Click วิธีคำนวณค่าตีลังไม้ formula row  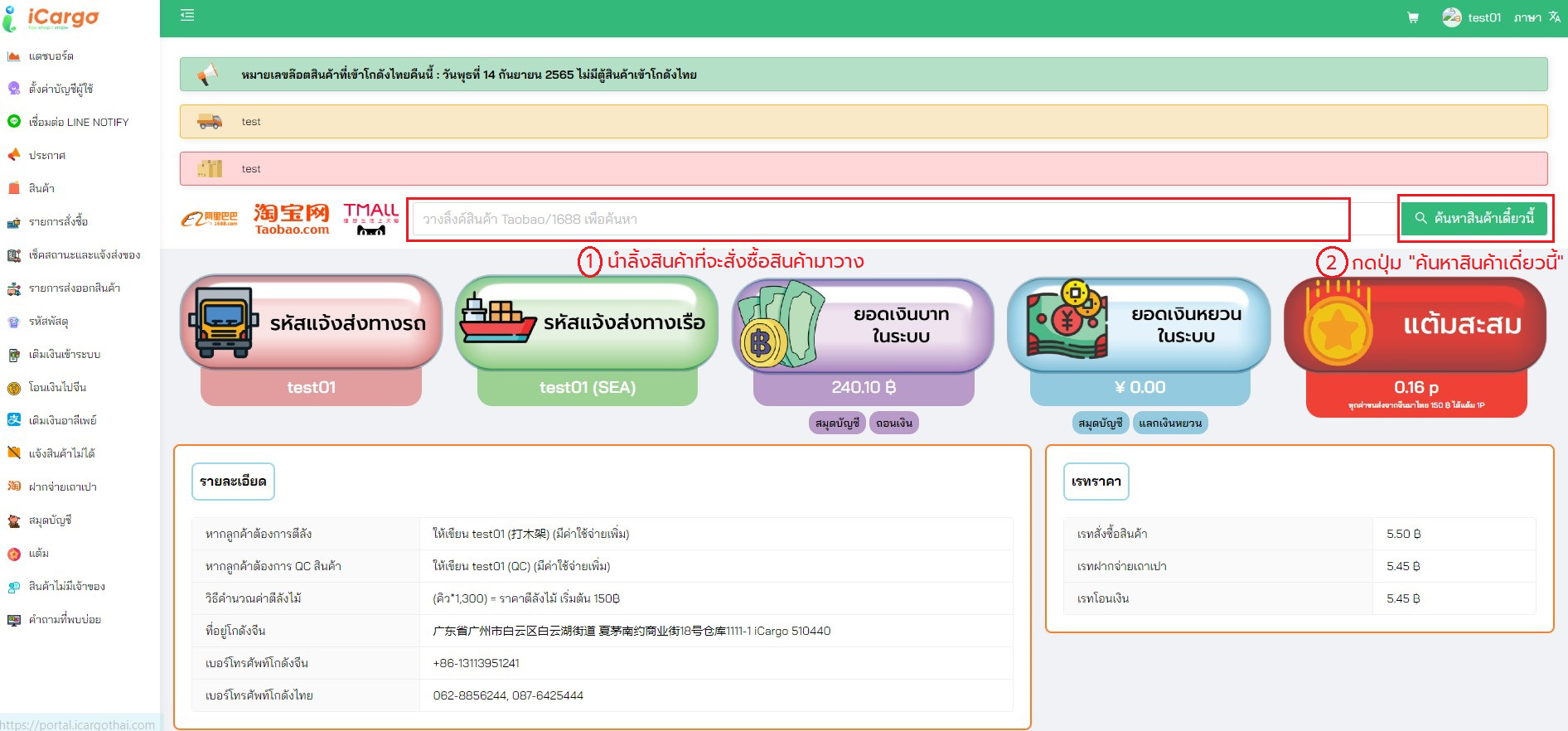(603, 598)
